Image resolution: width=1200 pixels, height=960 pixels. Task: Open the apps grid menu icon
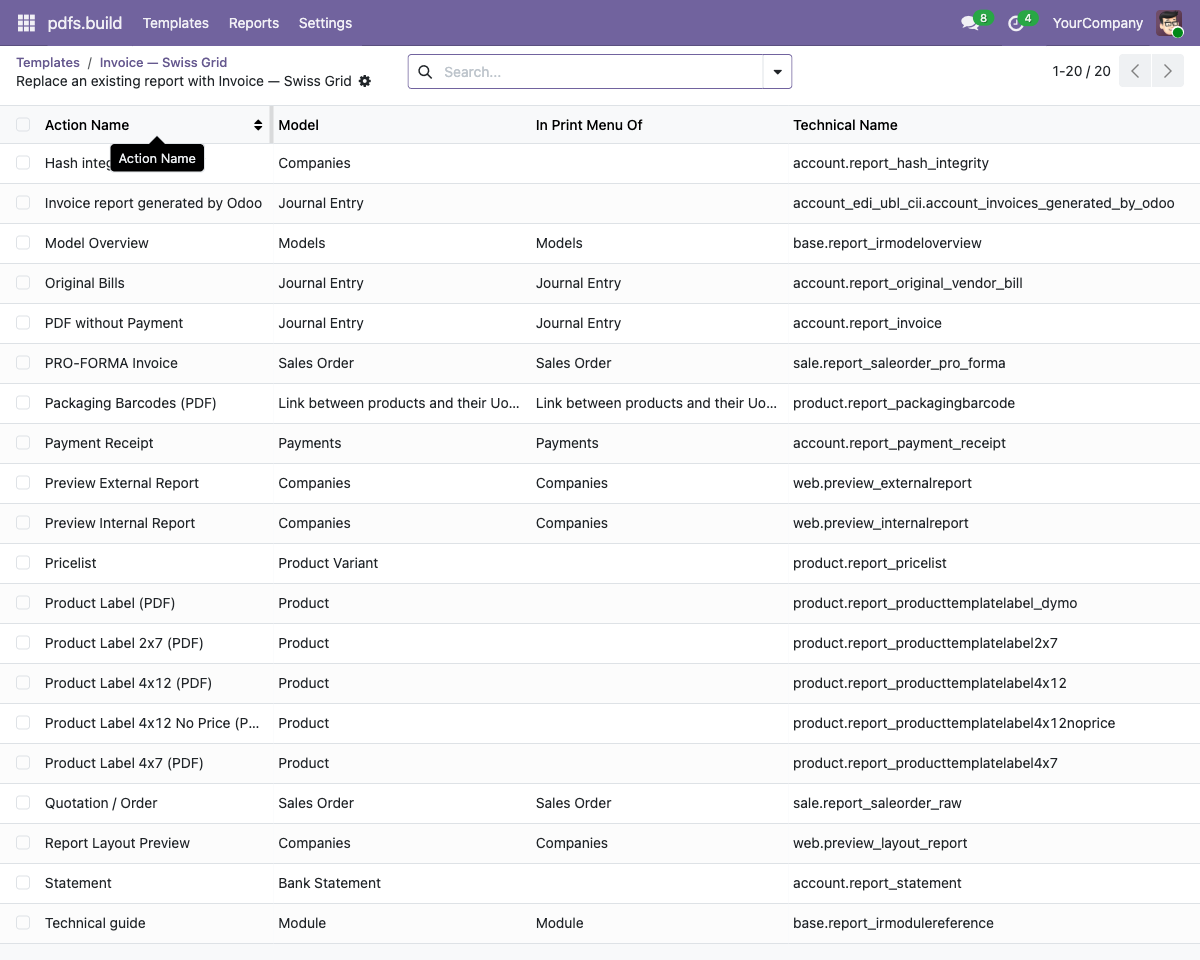(26, 23)
